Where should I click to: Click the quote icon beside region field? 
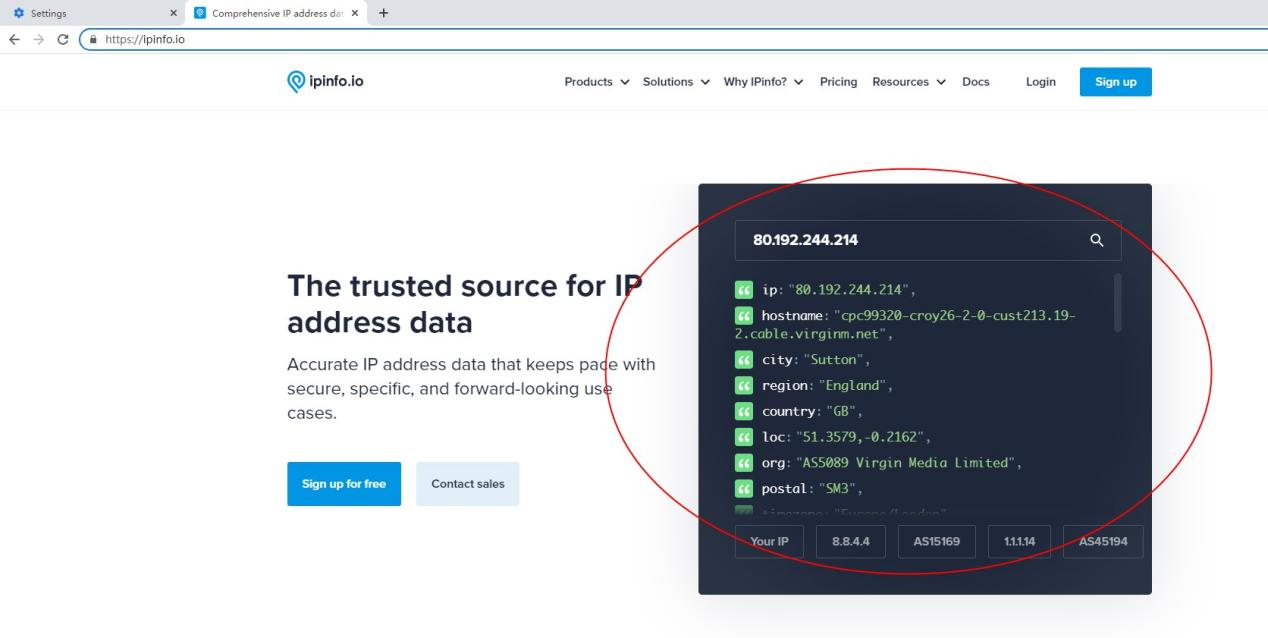click(743, 385)
